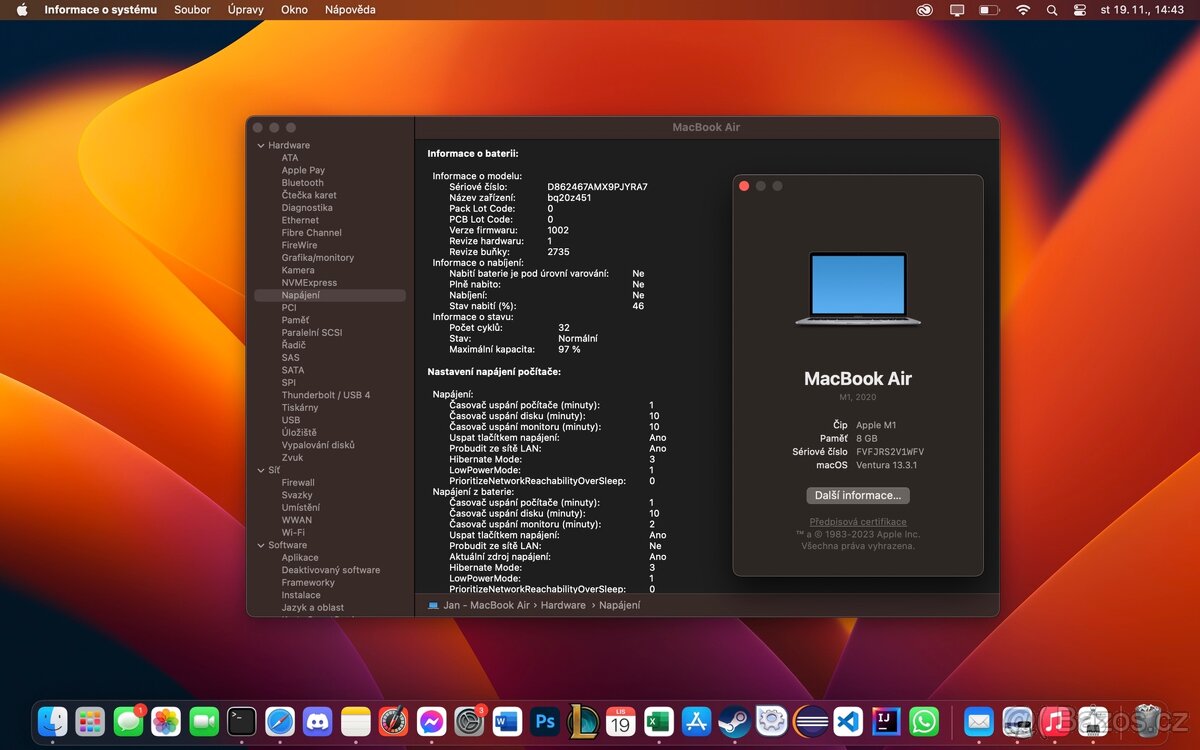Image resolution: width=1200 pixels, height=750 pixels.
Task: Open the Terminal app
Action: pos(241,720)
